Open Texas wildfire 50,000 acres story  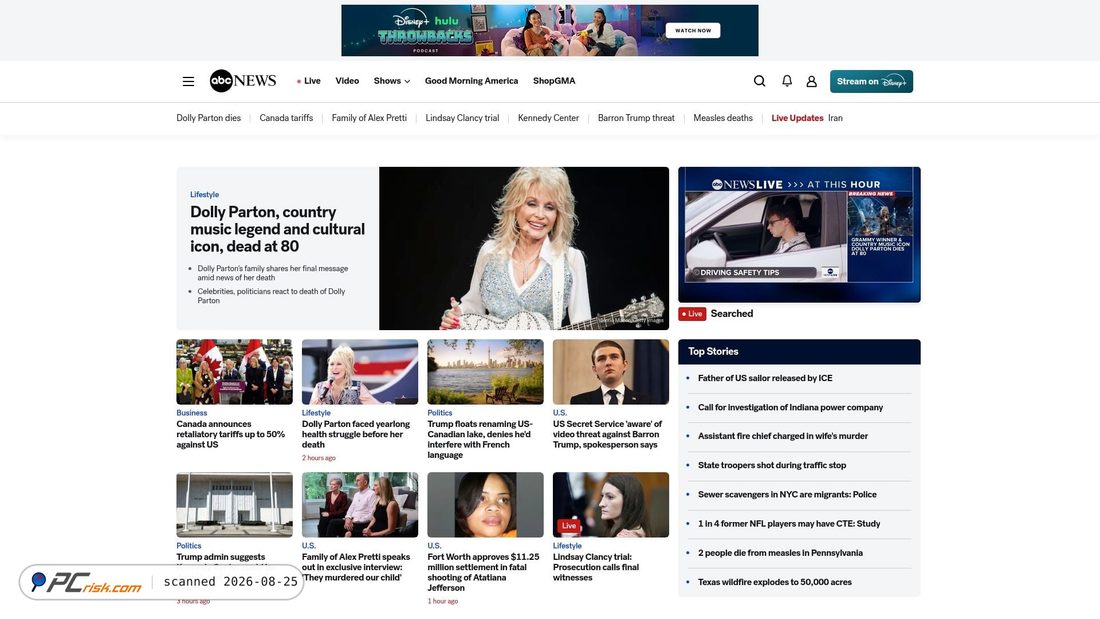pyautogui.click(x=774, y=583)
